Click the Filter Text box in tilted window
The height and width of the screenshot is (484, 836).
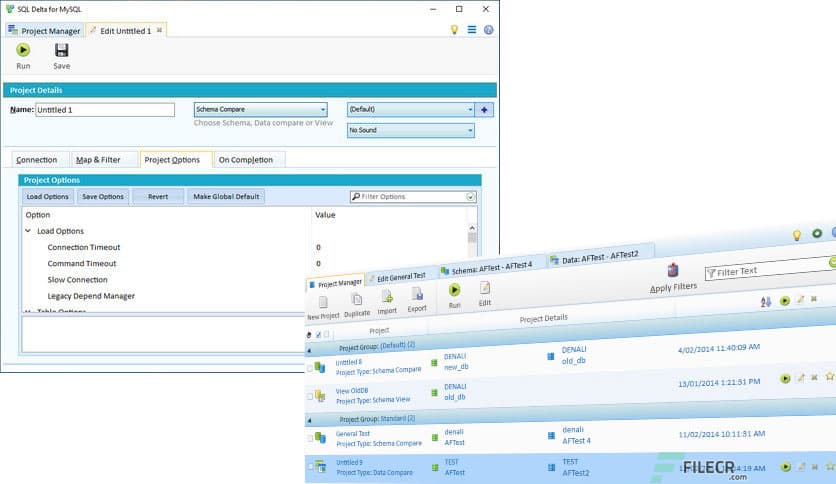pos(770,269)
